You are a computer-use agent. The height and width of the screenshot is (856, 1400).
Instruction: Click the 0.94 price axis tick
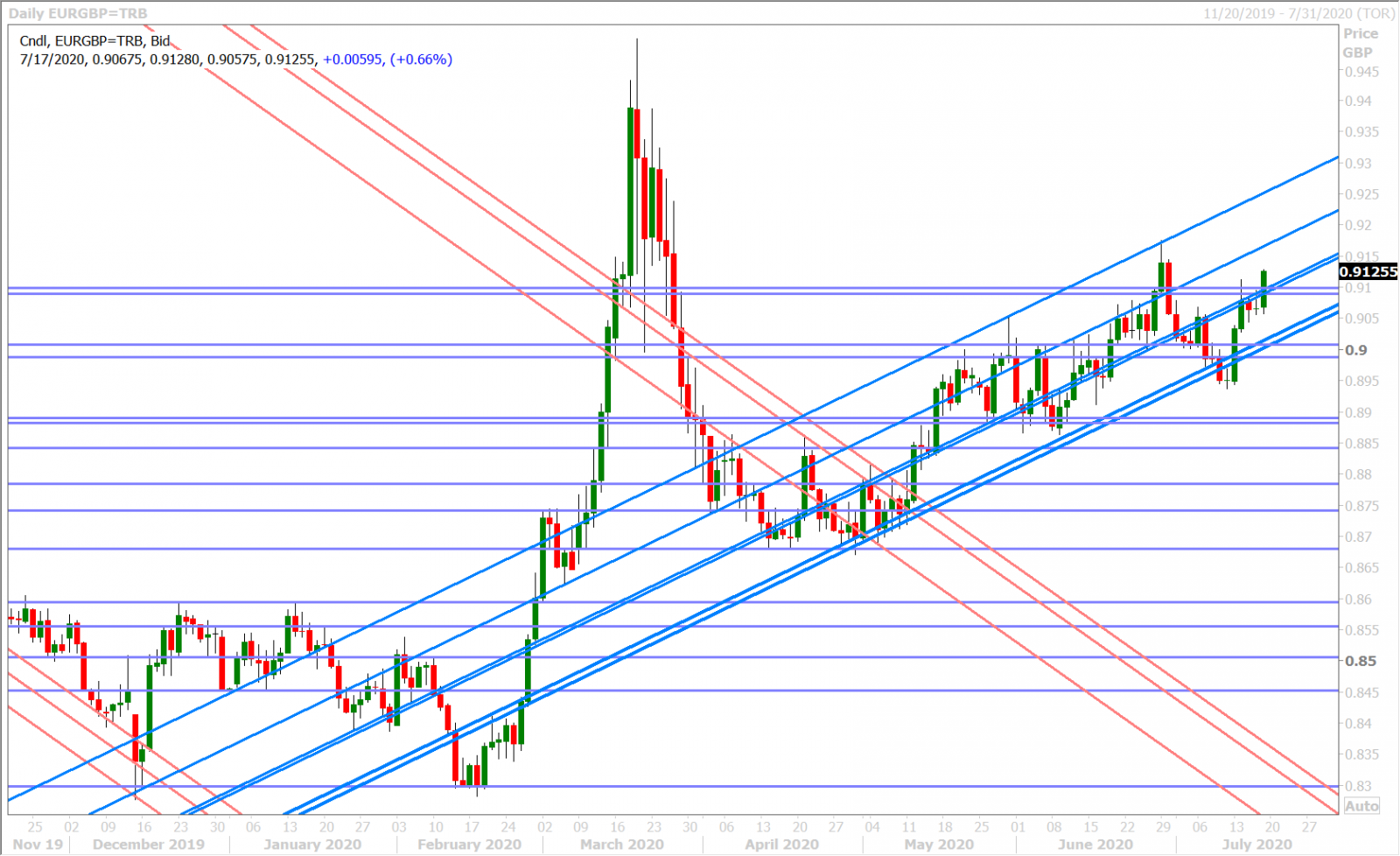[x=1359, y=101]
